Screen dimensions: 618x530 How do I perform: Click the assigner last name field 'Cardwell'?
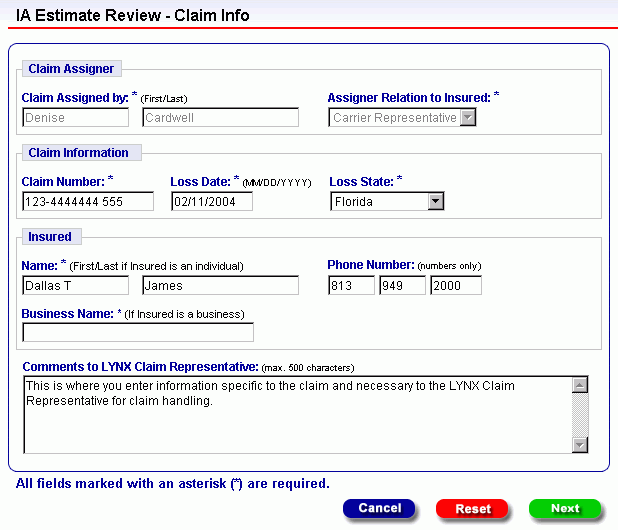click(x=220, y=117)
